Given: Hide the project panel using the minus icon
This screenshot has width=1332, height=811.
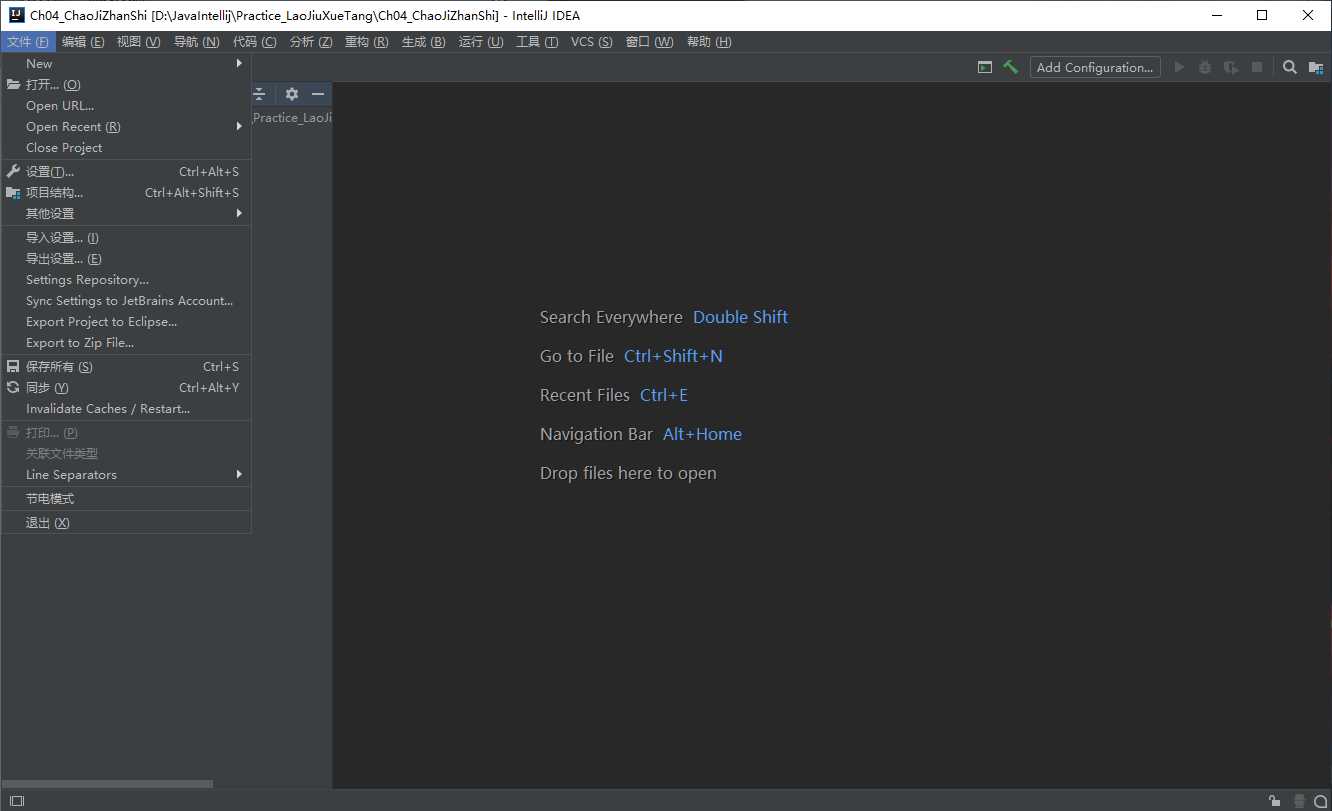Looking at the screenshot, I should click(x=318, y=93).
